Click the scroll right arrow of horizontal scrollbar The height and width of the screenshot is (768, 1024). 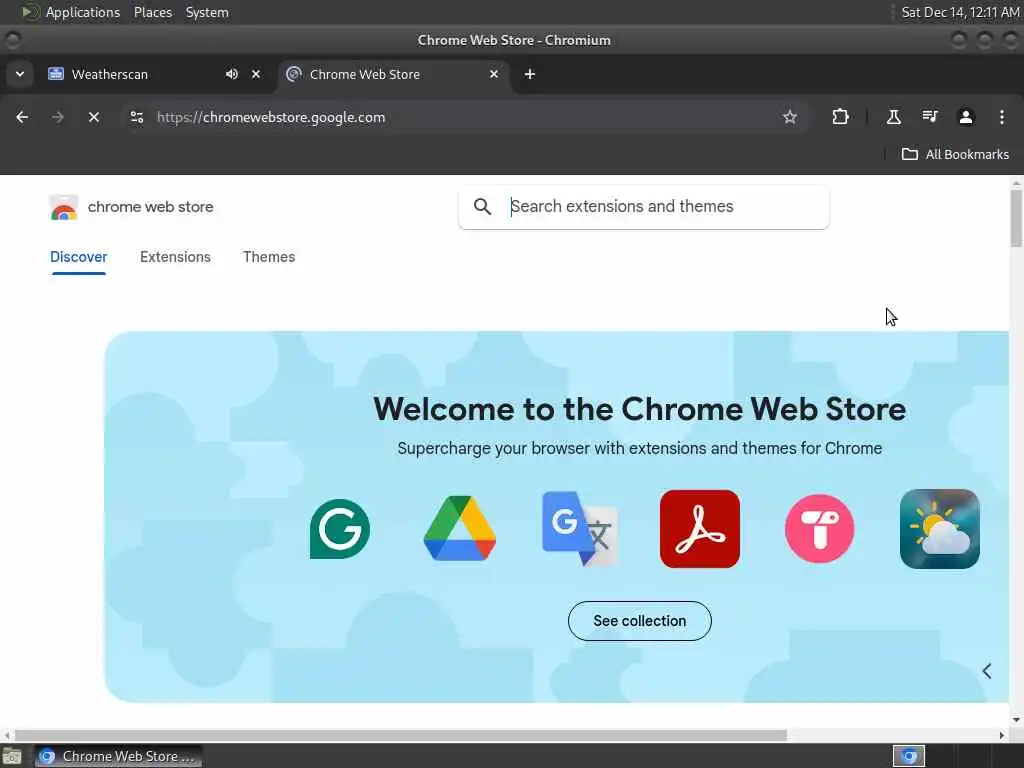1002,735
